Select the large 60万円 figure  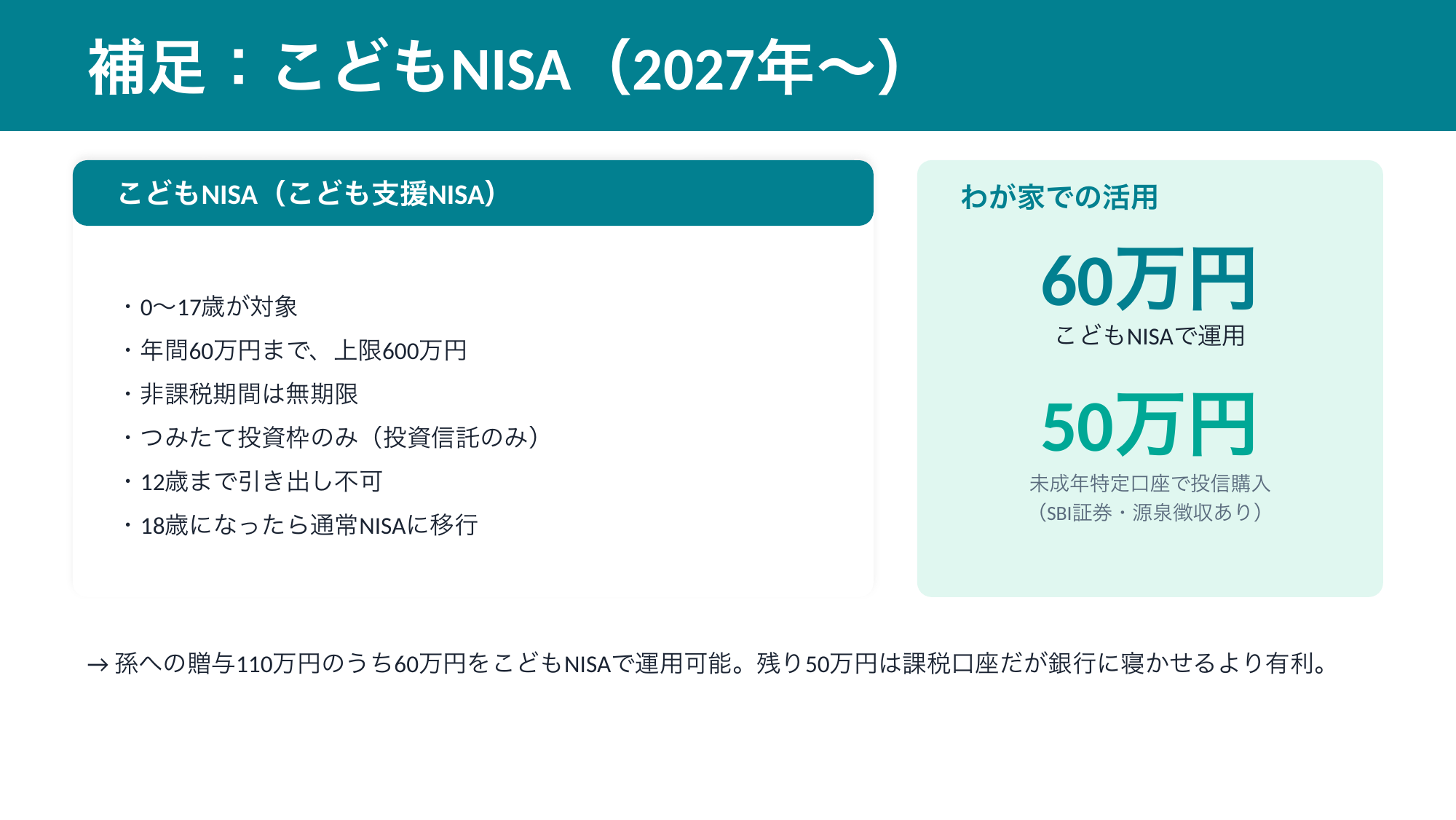[1149, 280]
